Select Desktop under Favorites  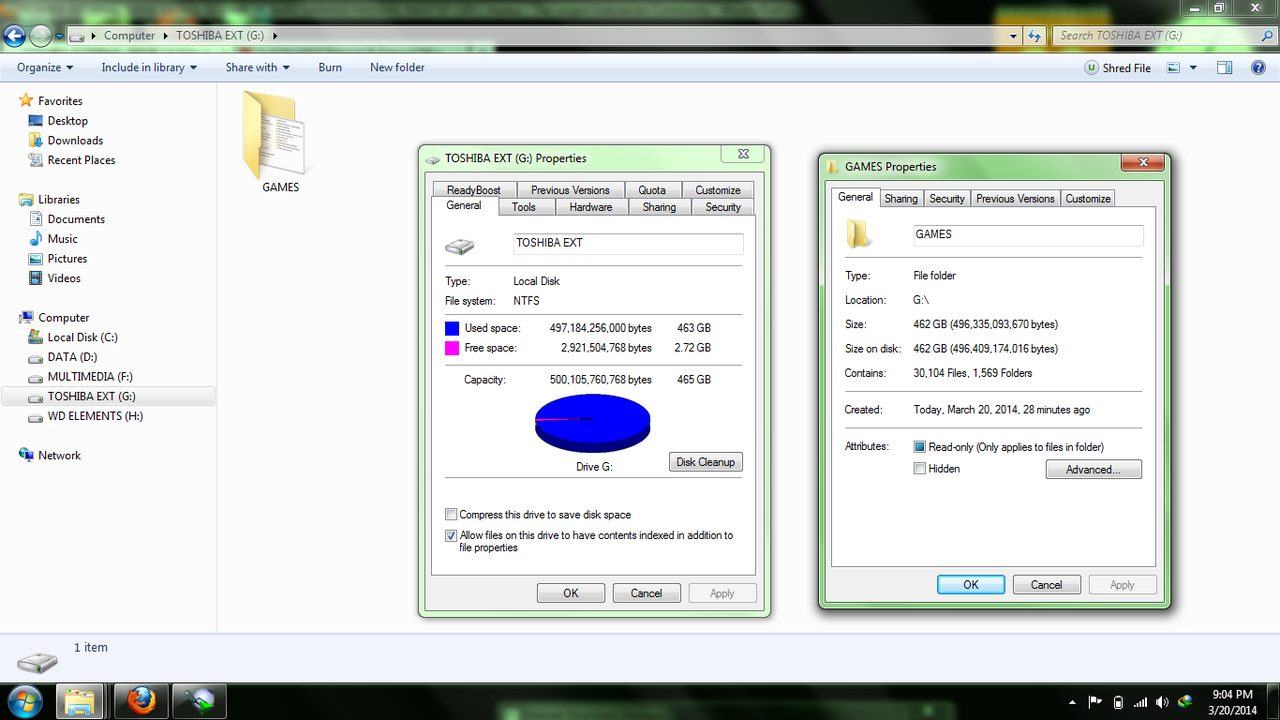click(x=67, y=121)
